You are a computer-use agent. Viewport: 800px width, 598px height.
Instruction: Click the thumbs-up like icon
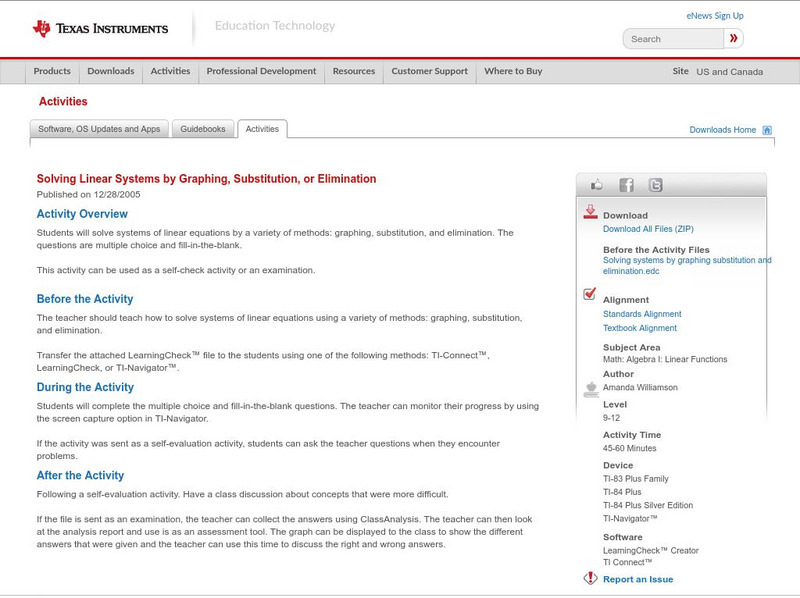pos(596,185)
